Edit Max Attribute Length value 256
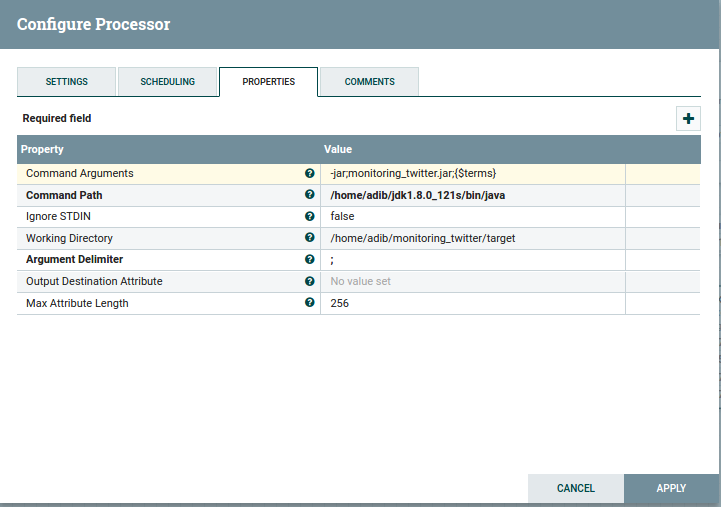 472,303
